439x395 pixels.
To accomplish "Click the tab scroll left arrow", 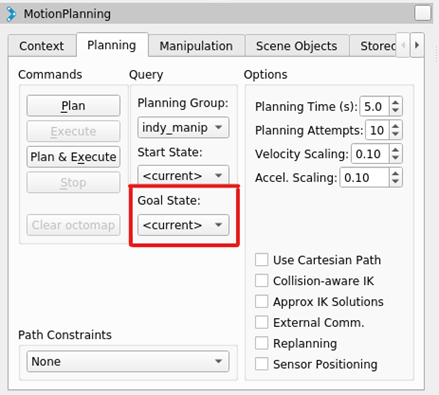I will click(x=403, y=45).
